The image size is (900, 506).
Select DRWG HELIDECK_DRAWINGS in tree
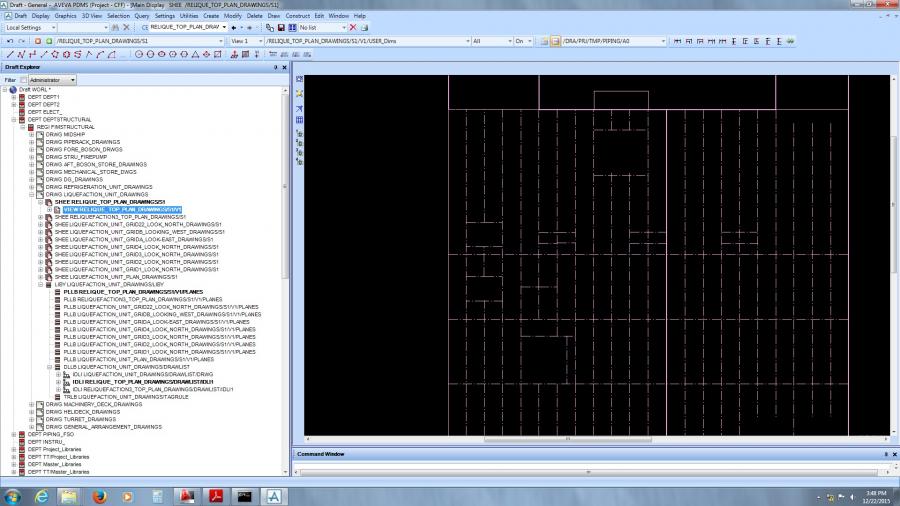(83, 412)
